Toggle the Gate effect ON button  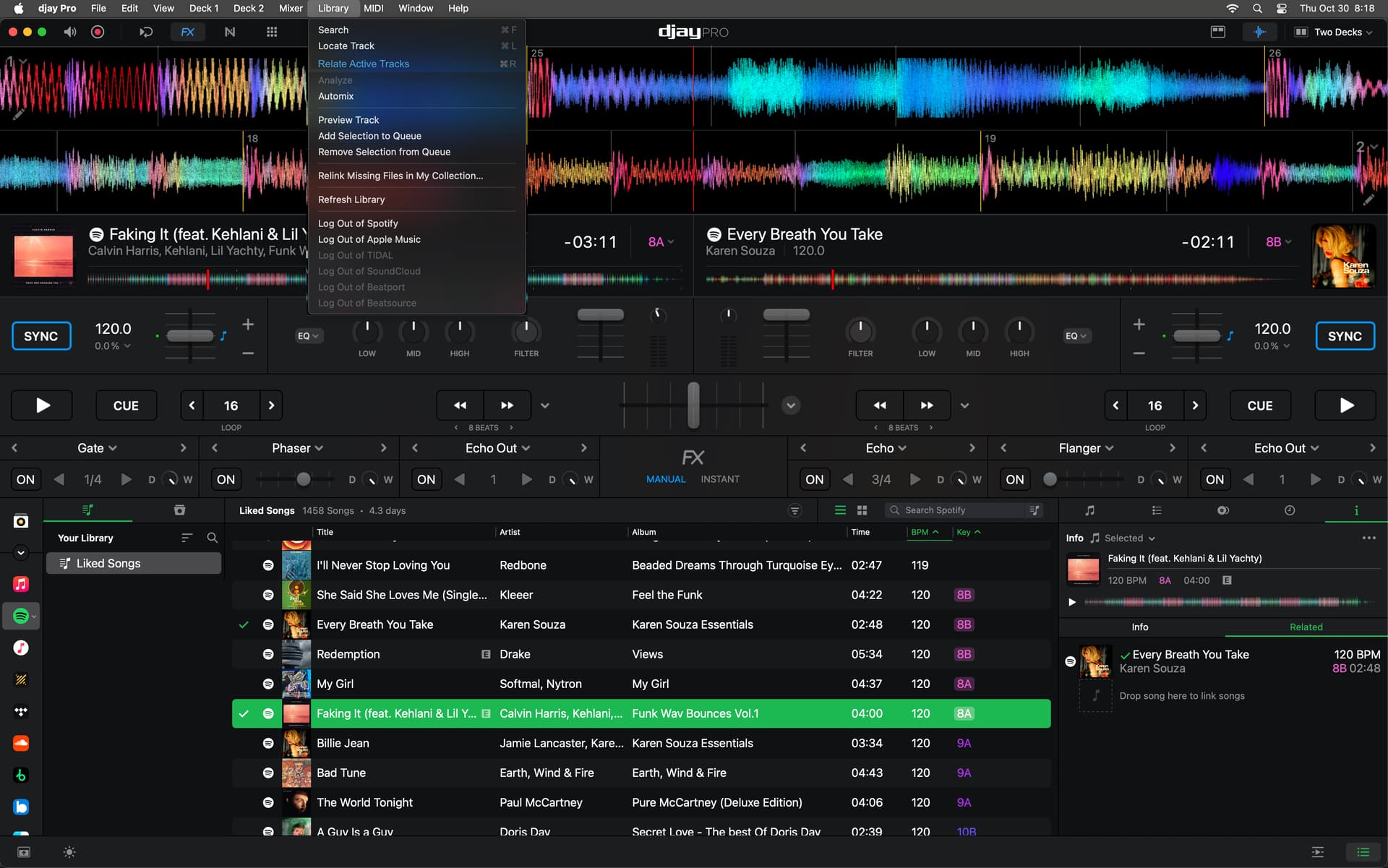[x=26, y=479]
